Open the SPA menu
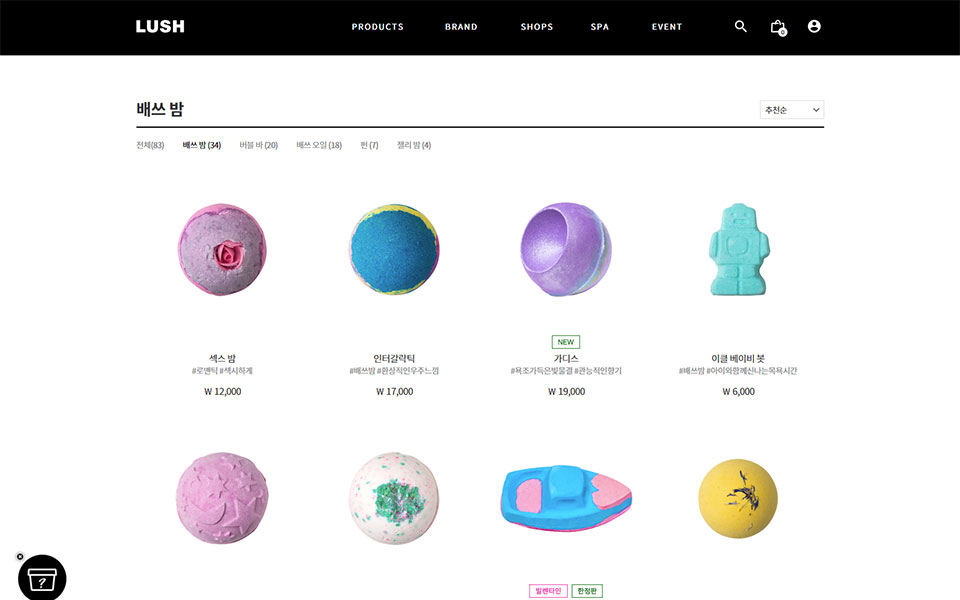 [x=599, y=27]
